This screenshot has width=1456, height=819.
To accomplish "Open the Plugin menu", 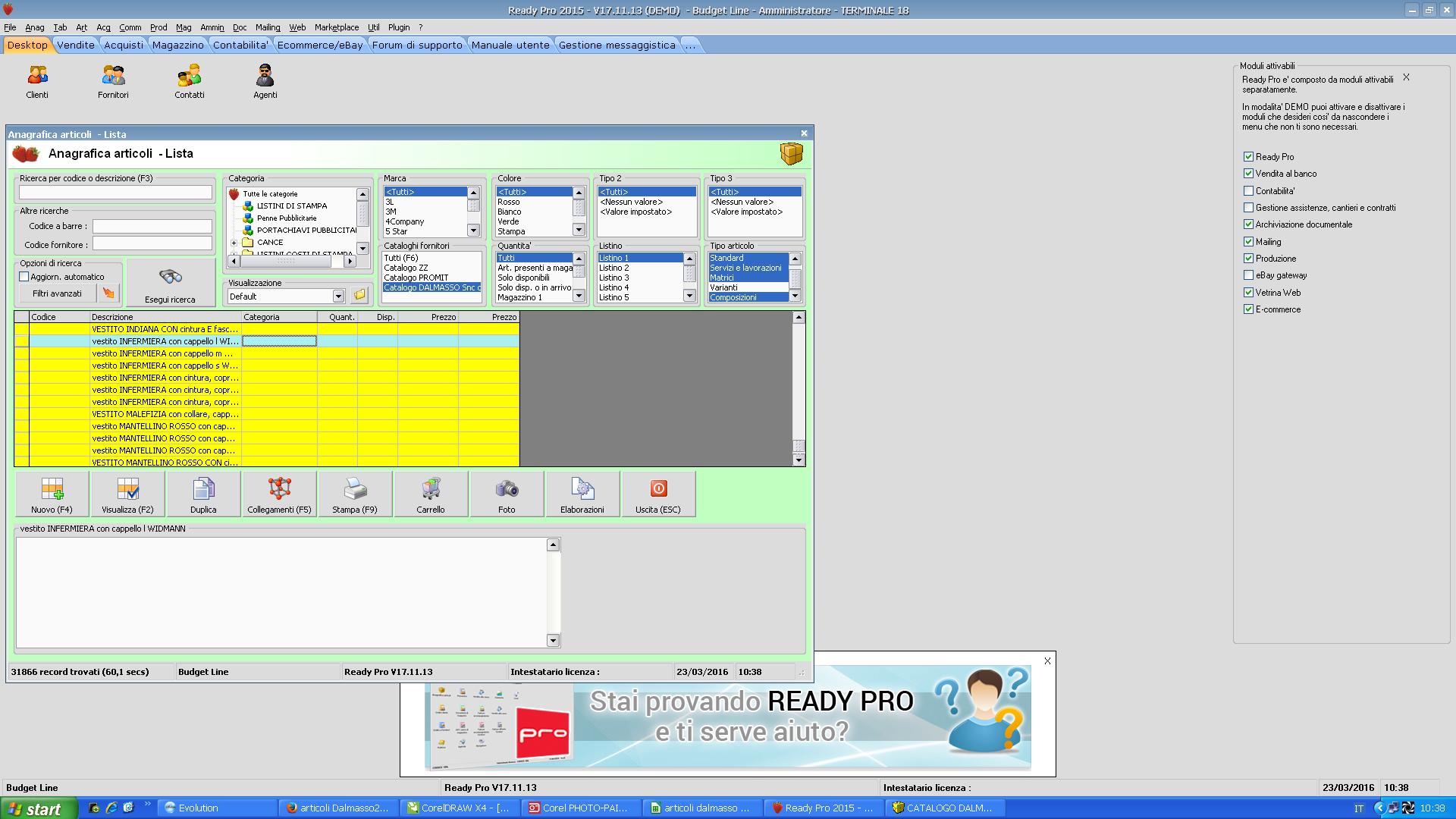I will pyautogui.click(x=399, y=27).
